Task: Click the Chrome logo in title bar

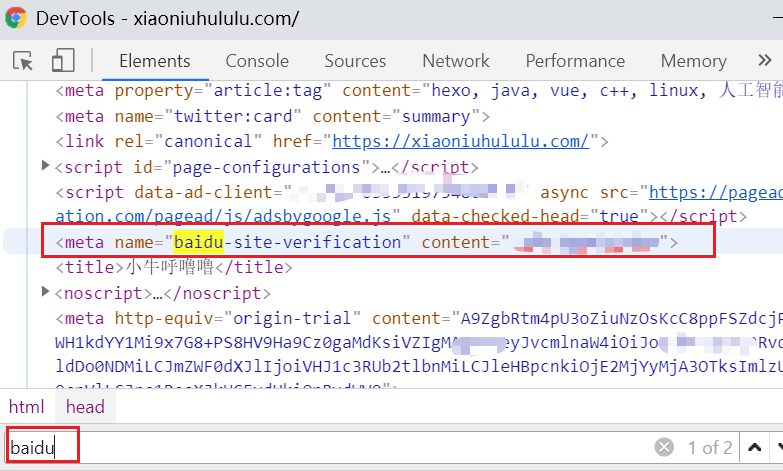Action: [16, 18]
